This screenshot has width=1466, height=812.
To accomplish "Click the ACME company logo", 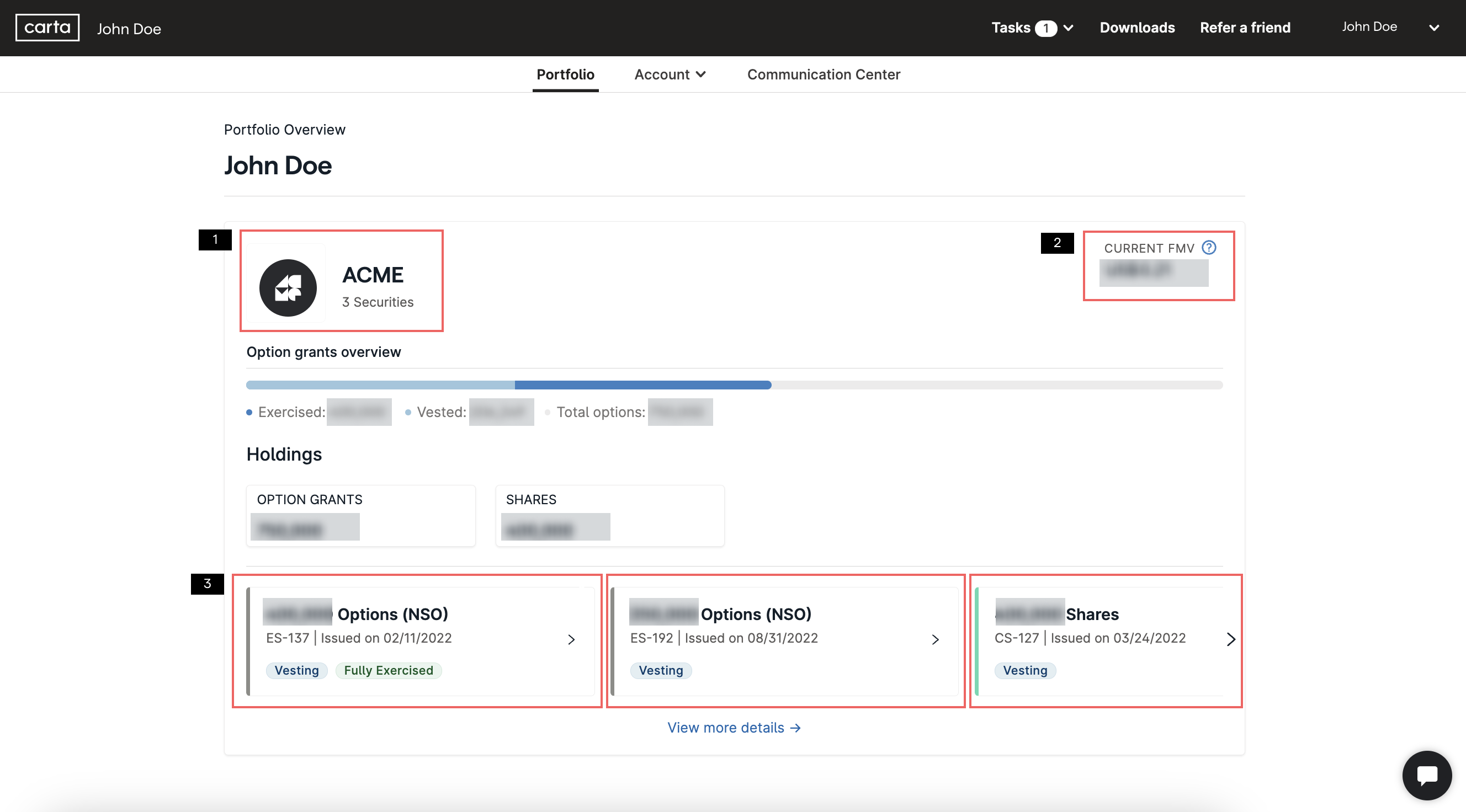I will 288,288.
